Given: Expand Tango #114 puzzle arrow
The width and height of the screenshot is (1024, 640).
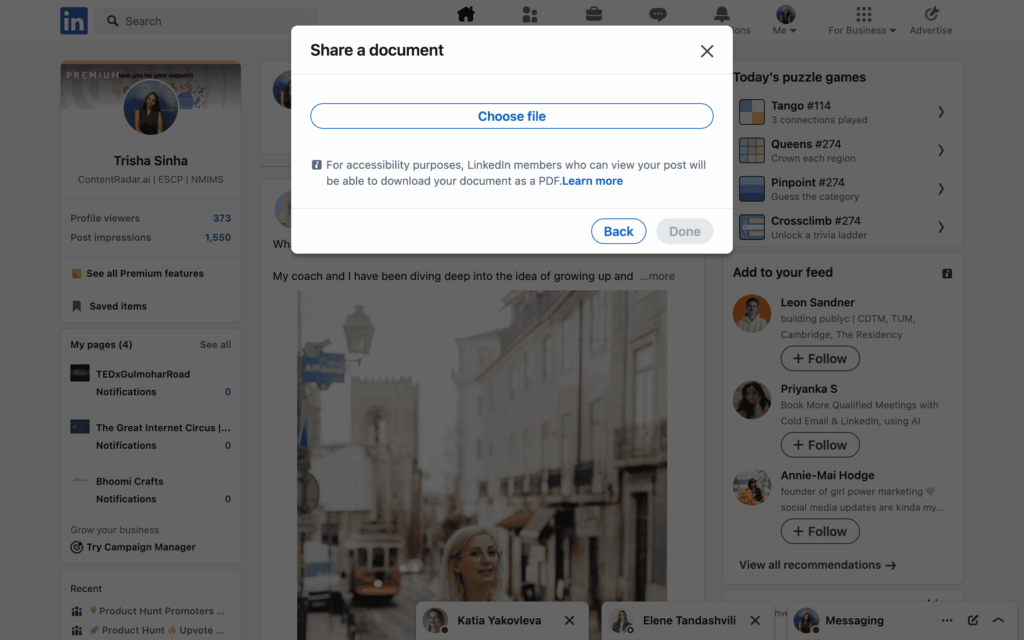Looking at the screenshot, I should (941, 112).
